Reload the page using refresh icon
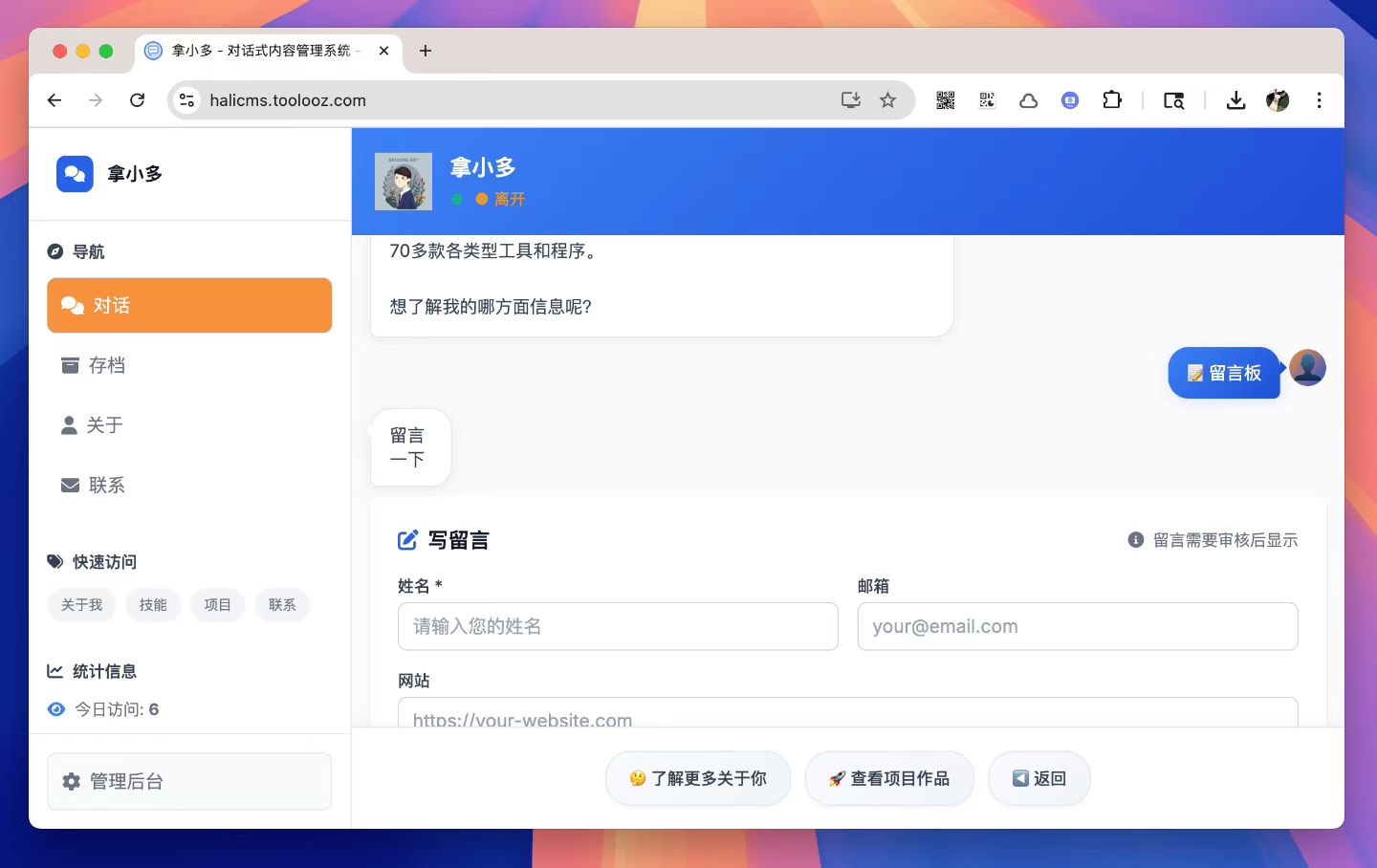The height and width of the screenshot is (868, 1377). pos(138,100)
